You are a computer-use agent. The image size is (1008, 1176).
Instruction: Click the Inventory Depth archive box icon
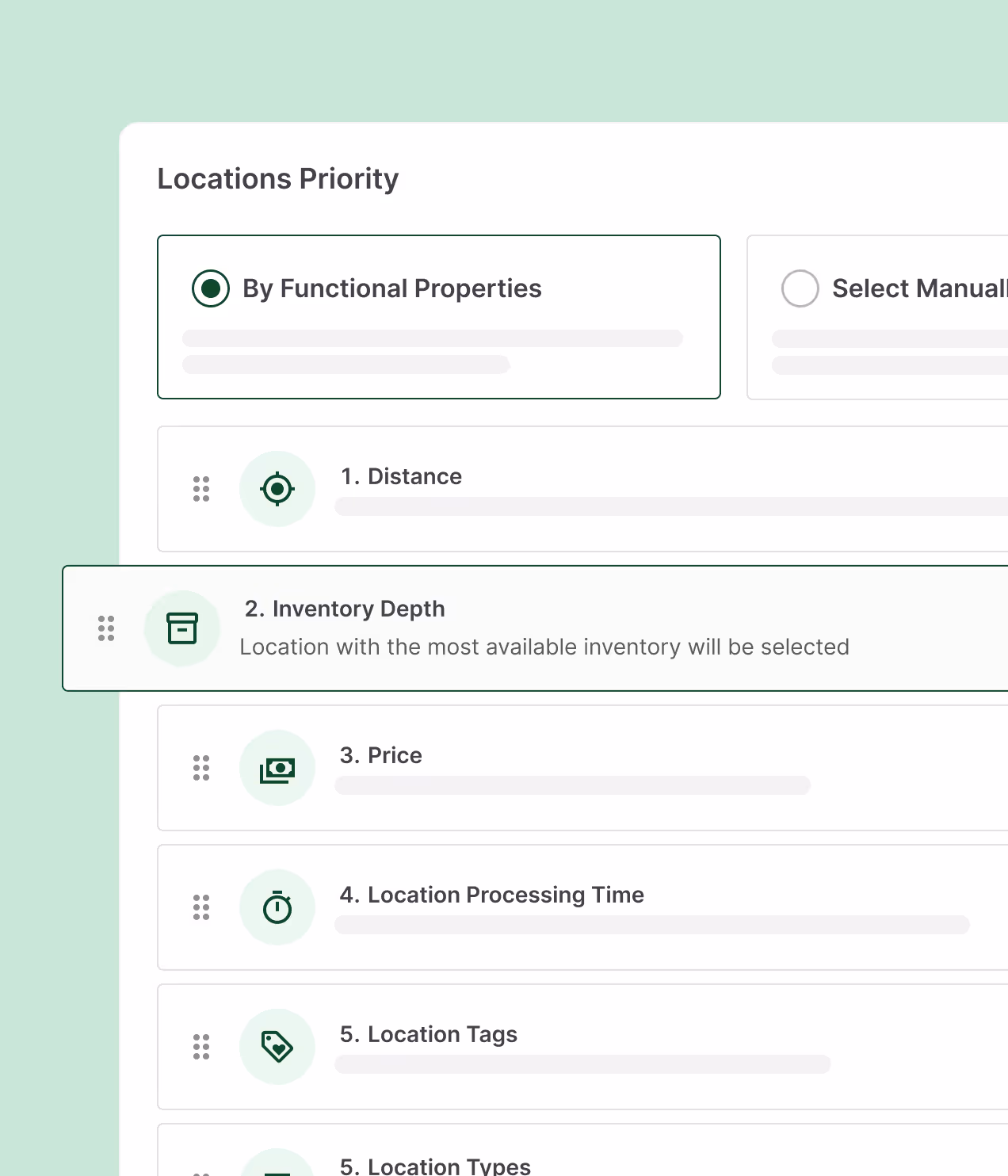coord(182,628)
